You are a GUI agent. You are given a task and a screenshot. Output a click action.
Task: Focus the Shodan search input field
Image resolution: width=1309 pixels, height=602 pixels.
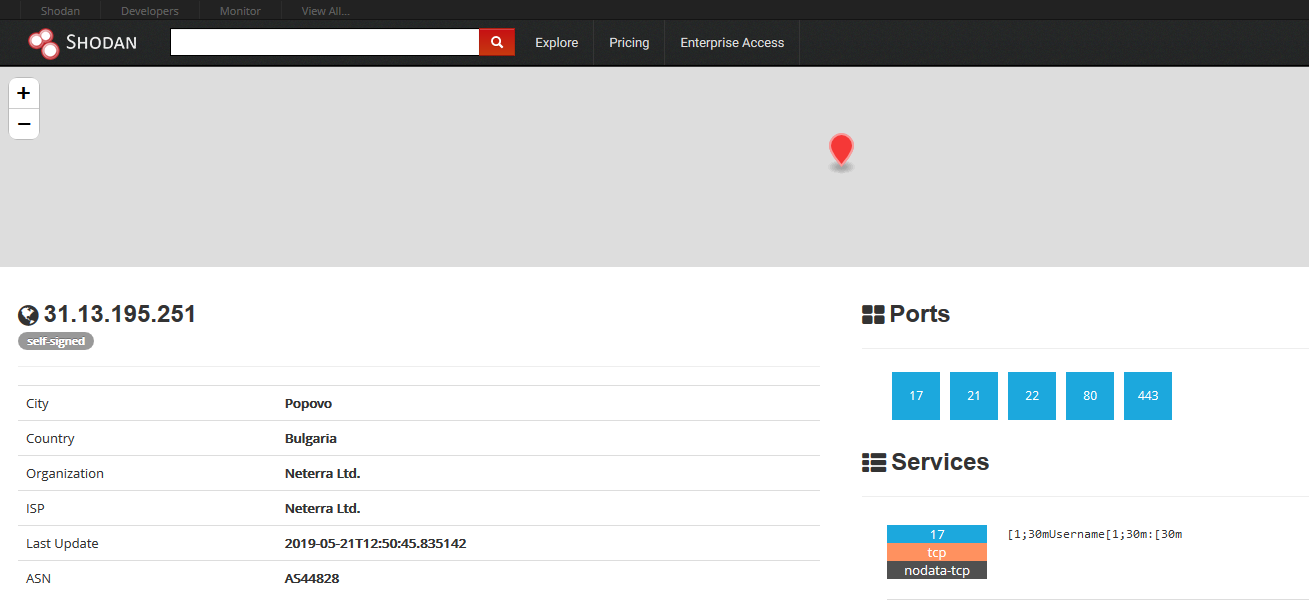tap(325, 42)
